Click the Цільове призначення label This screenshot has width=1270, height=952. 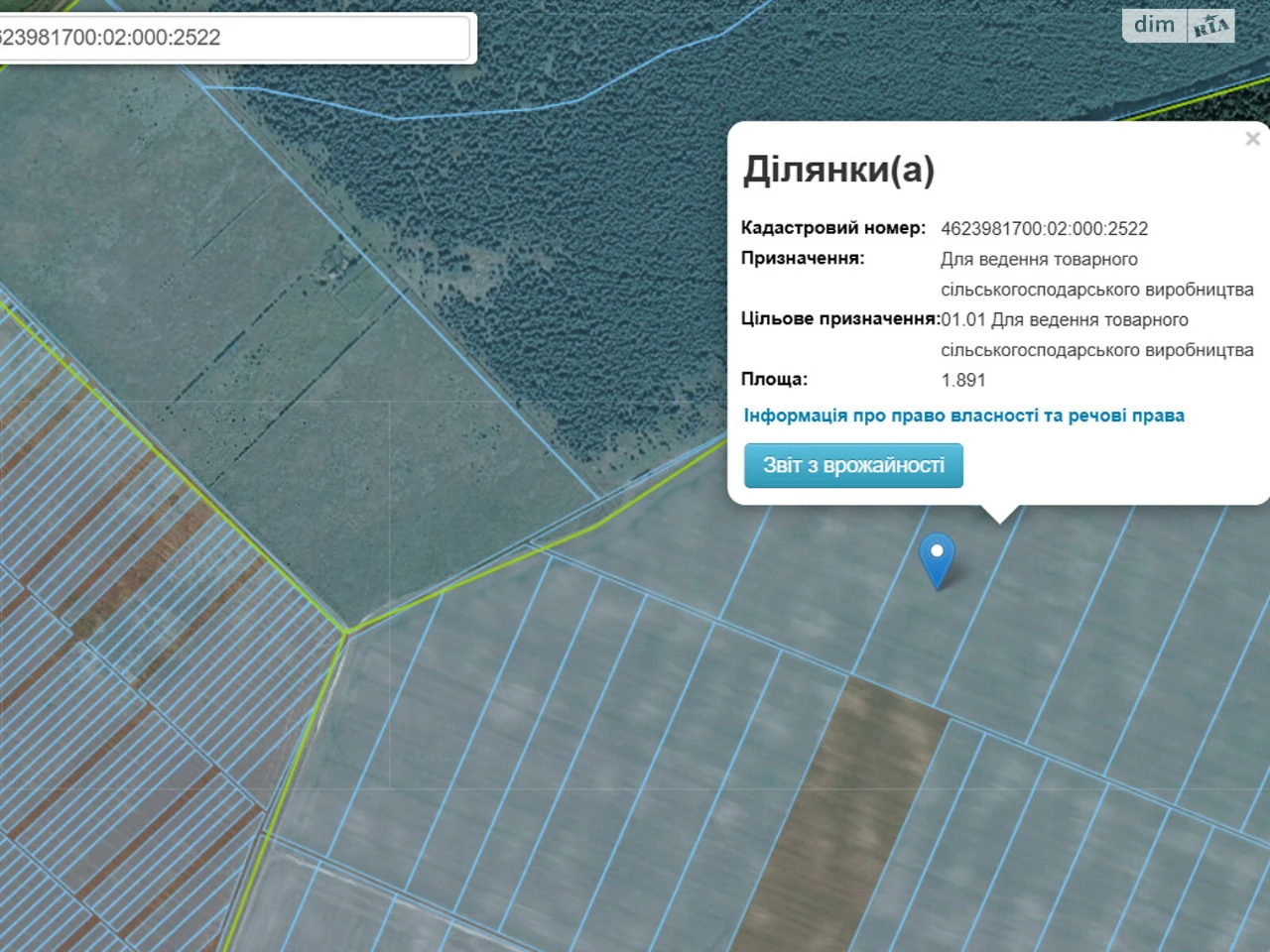[x=839, y=319]
